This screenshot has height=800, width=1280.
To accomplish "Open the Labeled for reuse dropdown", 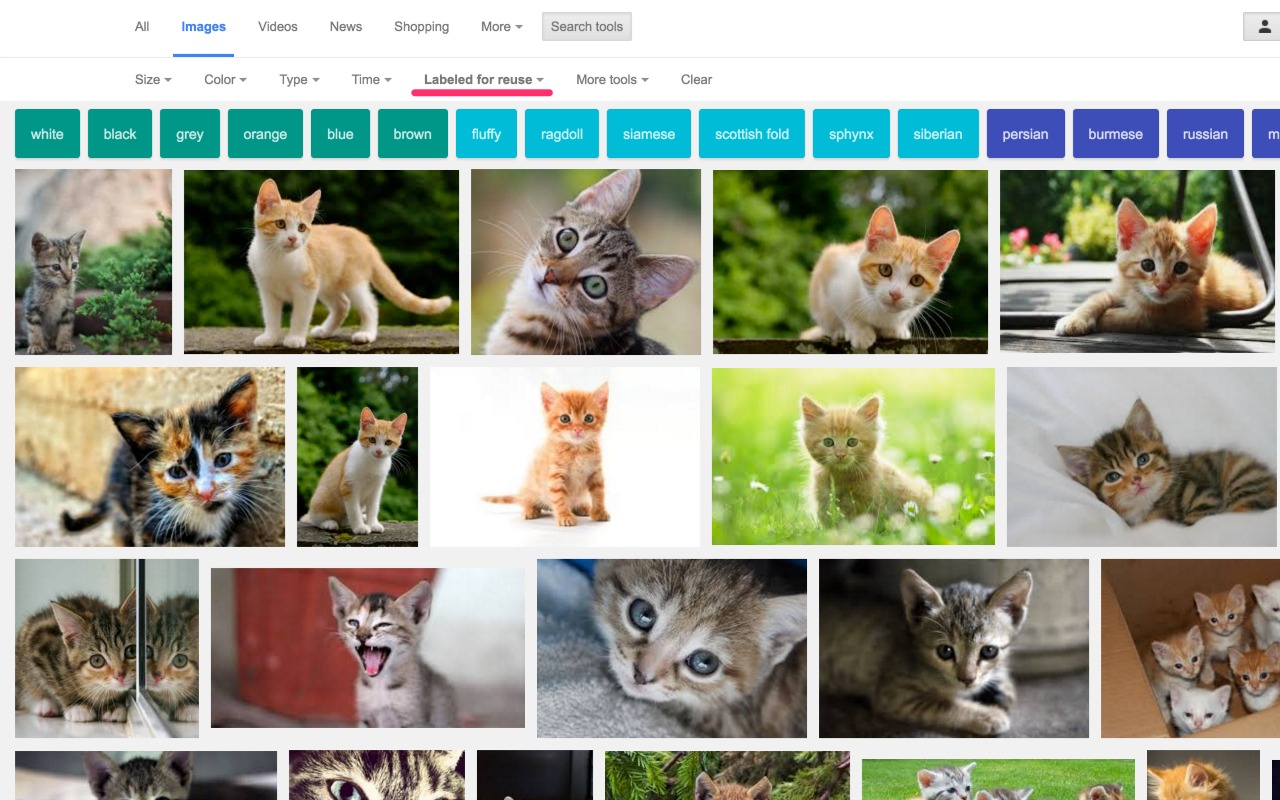I will click(x=482, y=79).
